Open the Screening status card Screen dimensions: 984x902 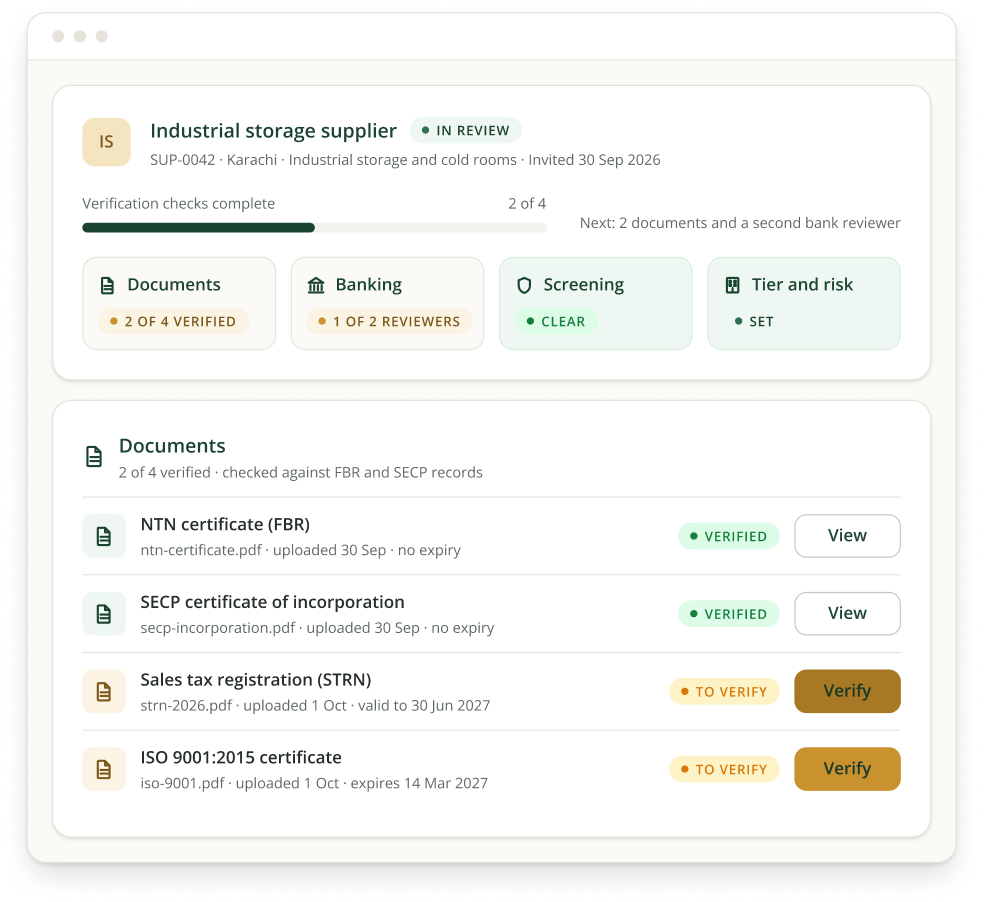[596, 303]
